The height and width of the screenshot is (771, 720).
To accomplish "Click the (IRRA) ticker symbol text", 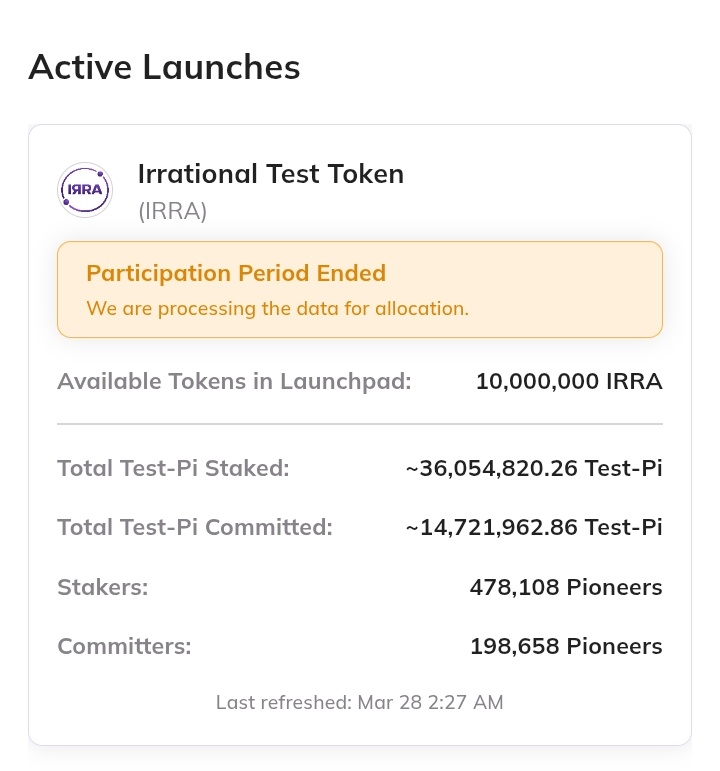I will tap(172, 212).
